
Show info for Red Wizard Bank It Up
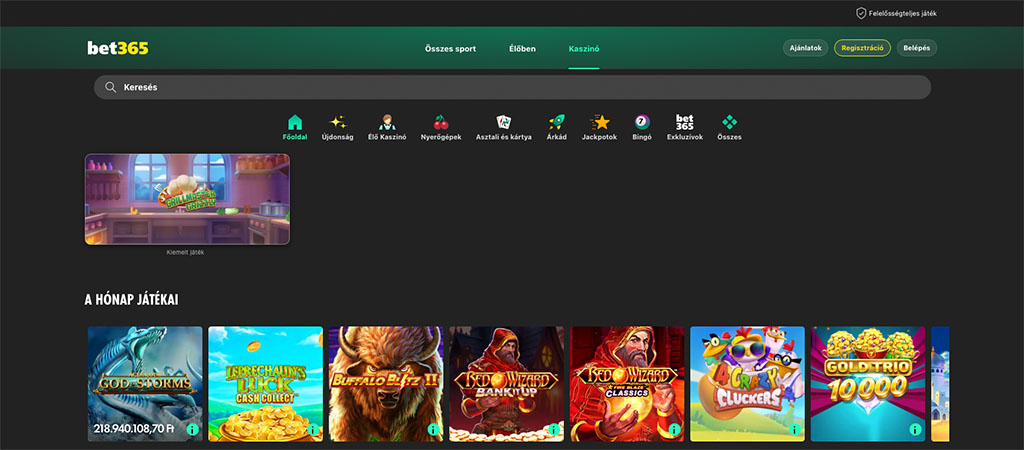pyautogui.click(x=554, y=429)
